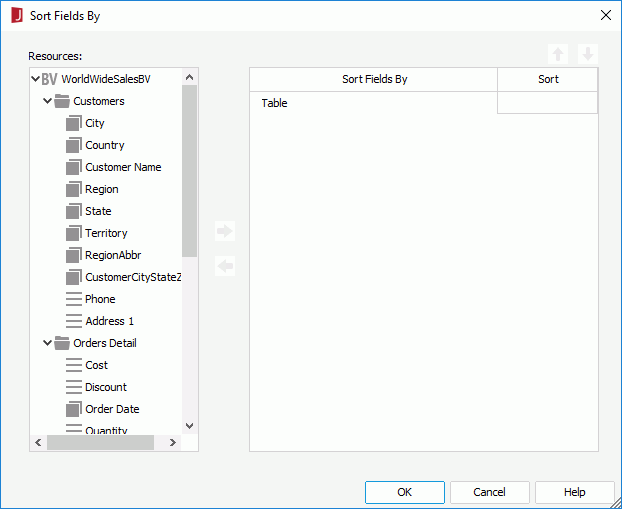Click the add field right arrow button

point(225,231)
